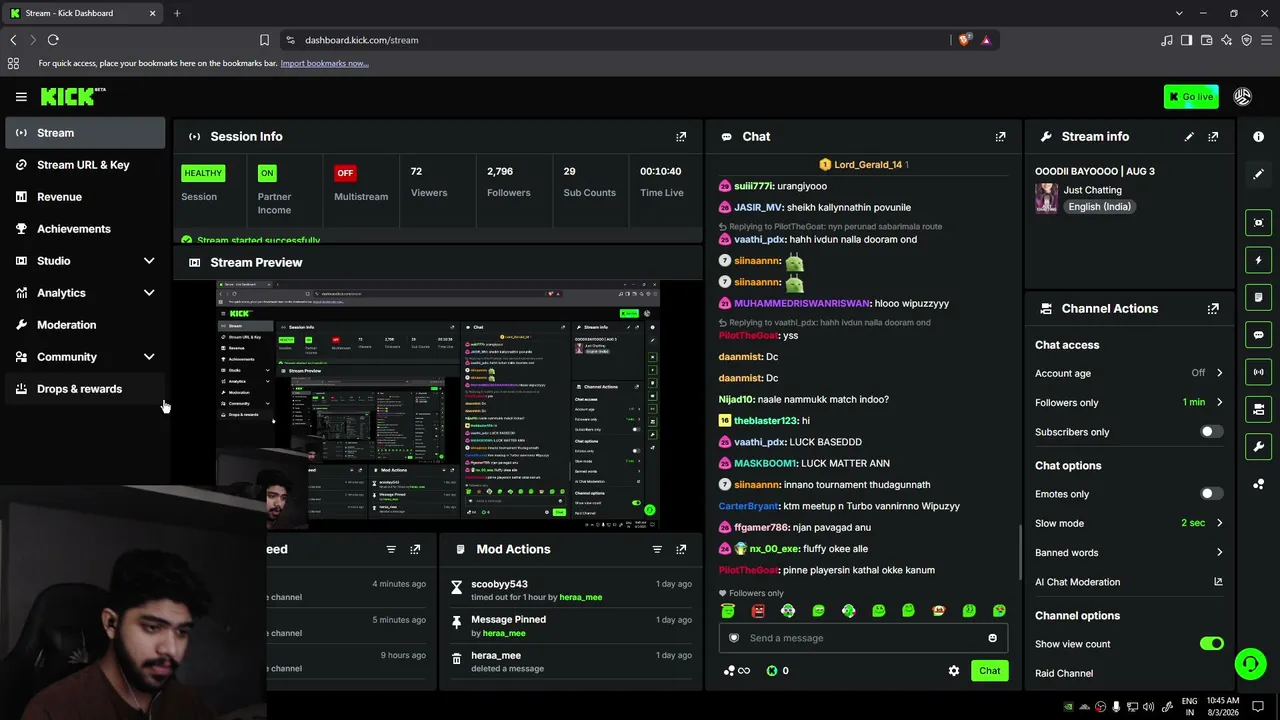The image size is (1280, 720).
Task: Toggle the broadcast signal widget in right rail
Action: pos(1258,372)
